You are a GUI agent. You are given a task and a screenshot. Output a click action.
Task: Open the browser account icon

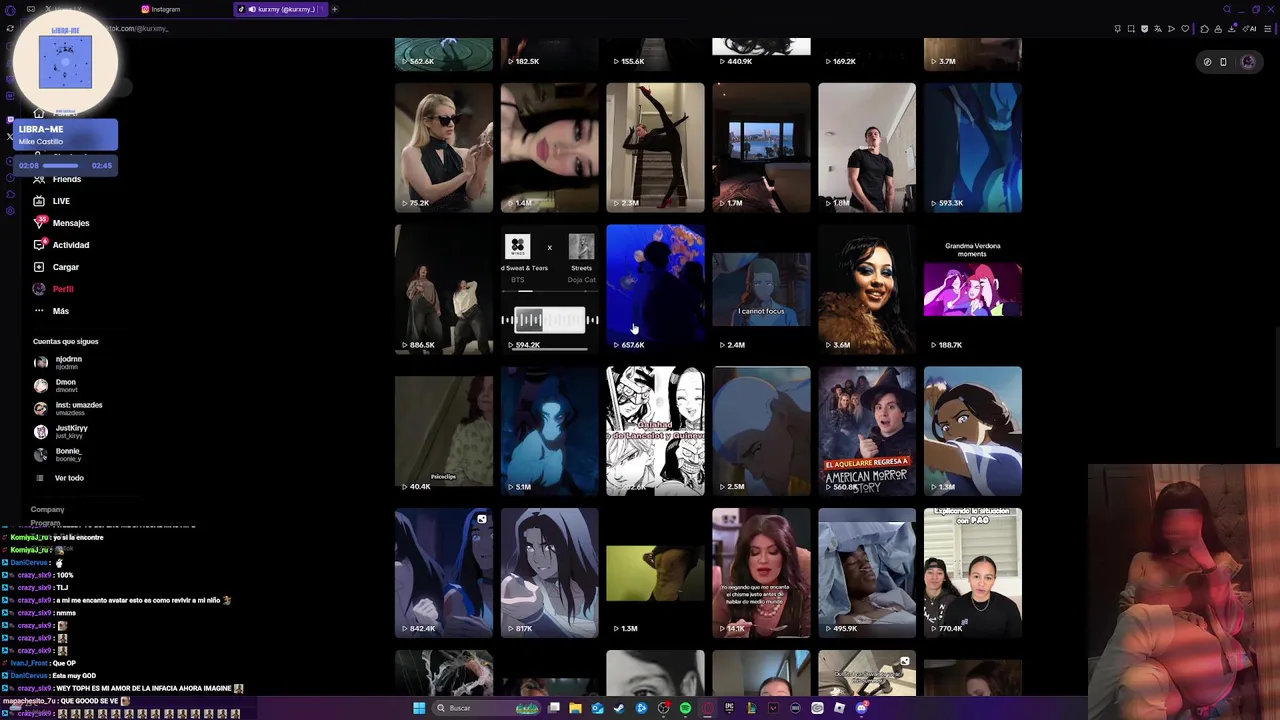click(1218, 29)
